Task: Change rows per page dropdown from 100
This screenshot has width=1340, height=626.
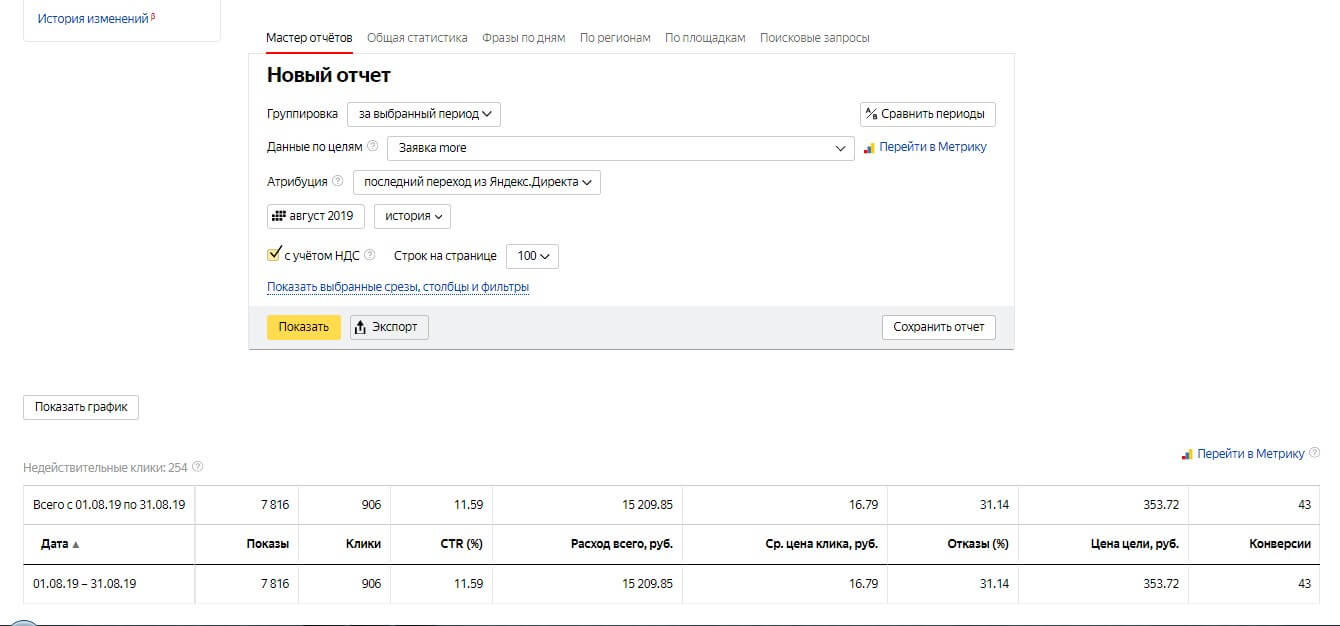Action: tap(532, 256)
